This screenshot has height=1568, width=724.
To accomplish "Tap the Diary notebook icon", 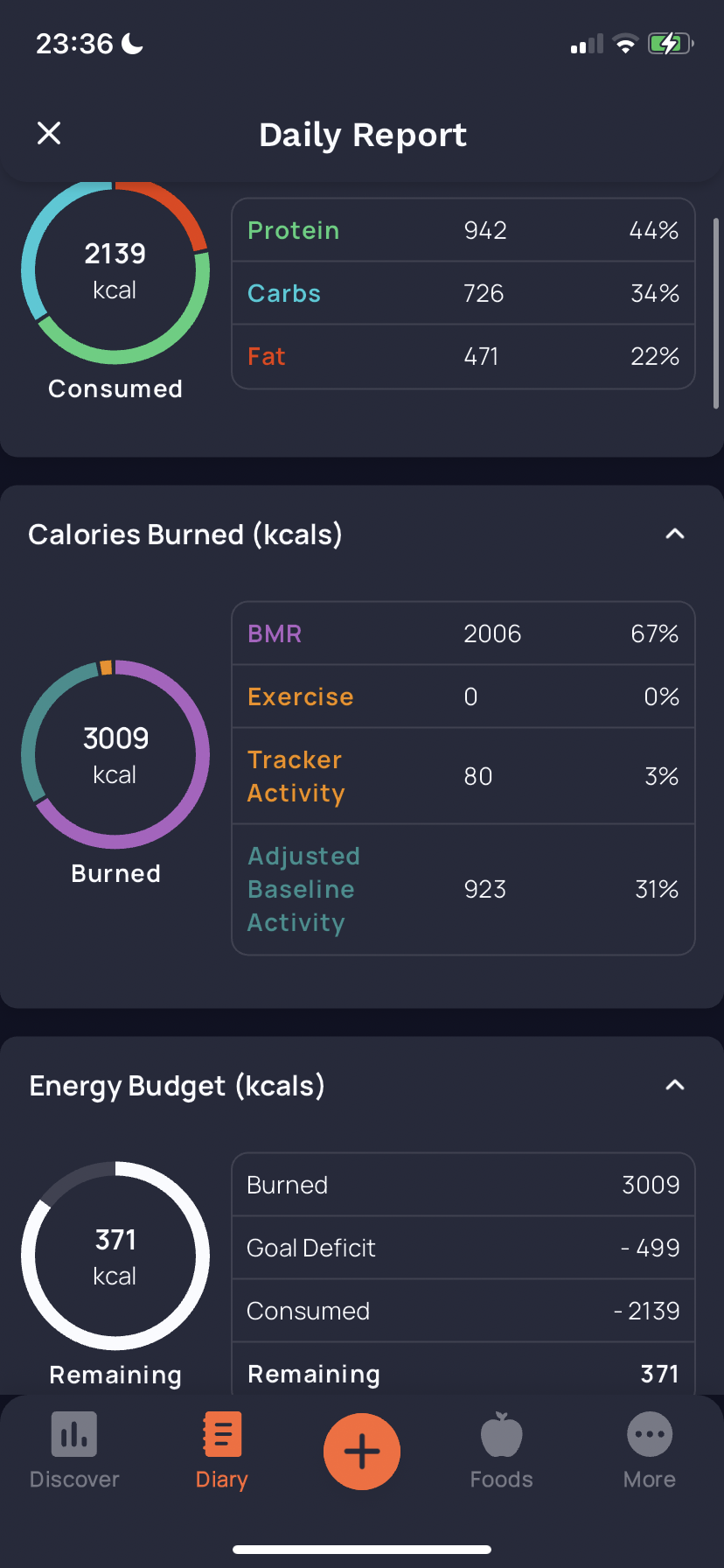I will [x=222, y=1434].
